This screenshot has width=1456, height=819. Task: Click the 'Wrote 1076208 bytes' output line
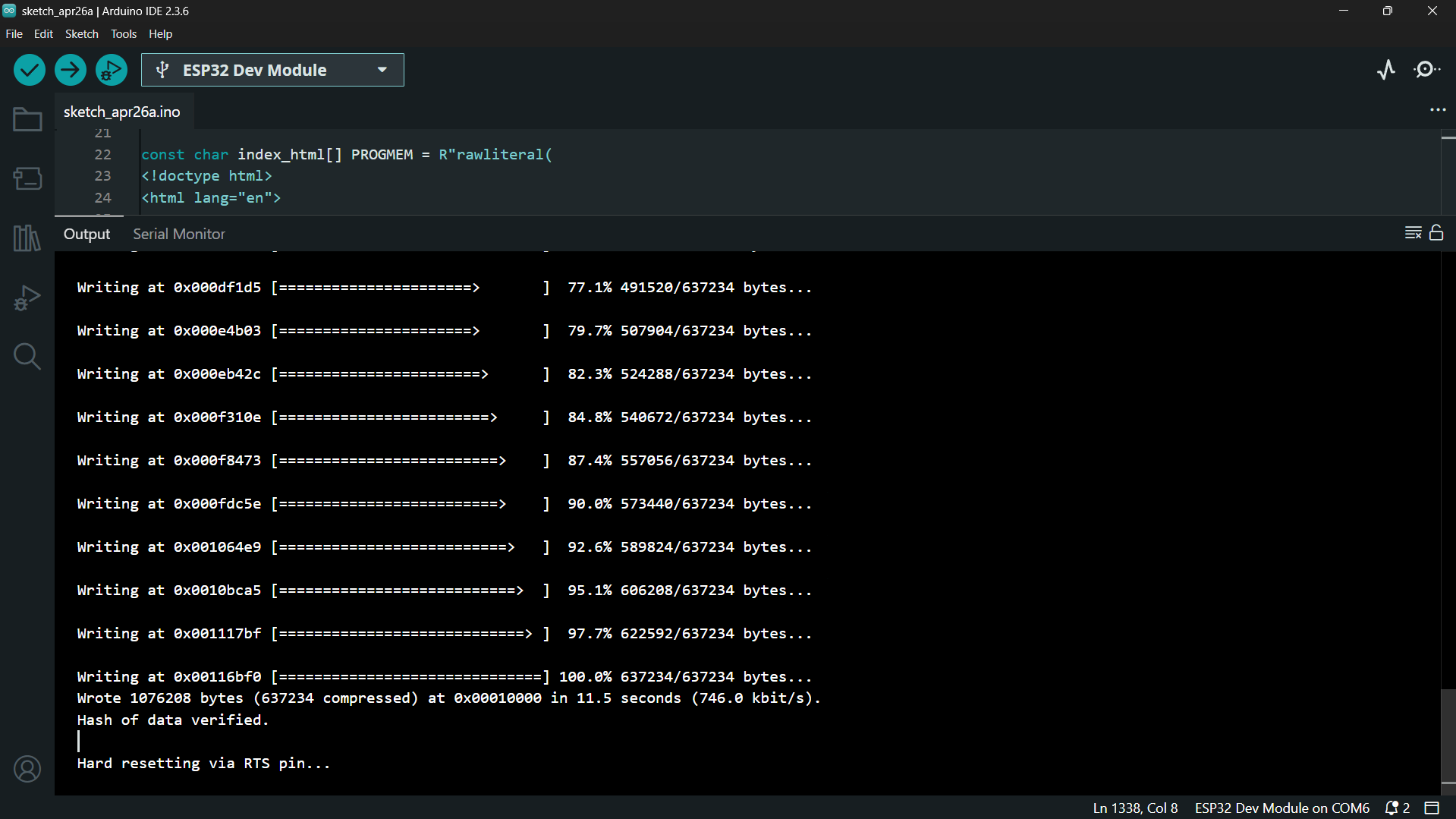(x=448, y=698)
